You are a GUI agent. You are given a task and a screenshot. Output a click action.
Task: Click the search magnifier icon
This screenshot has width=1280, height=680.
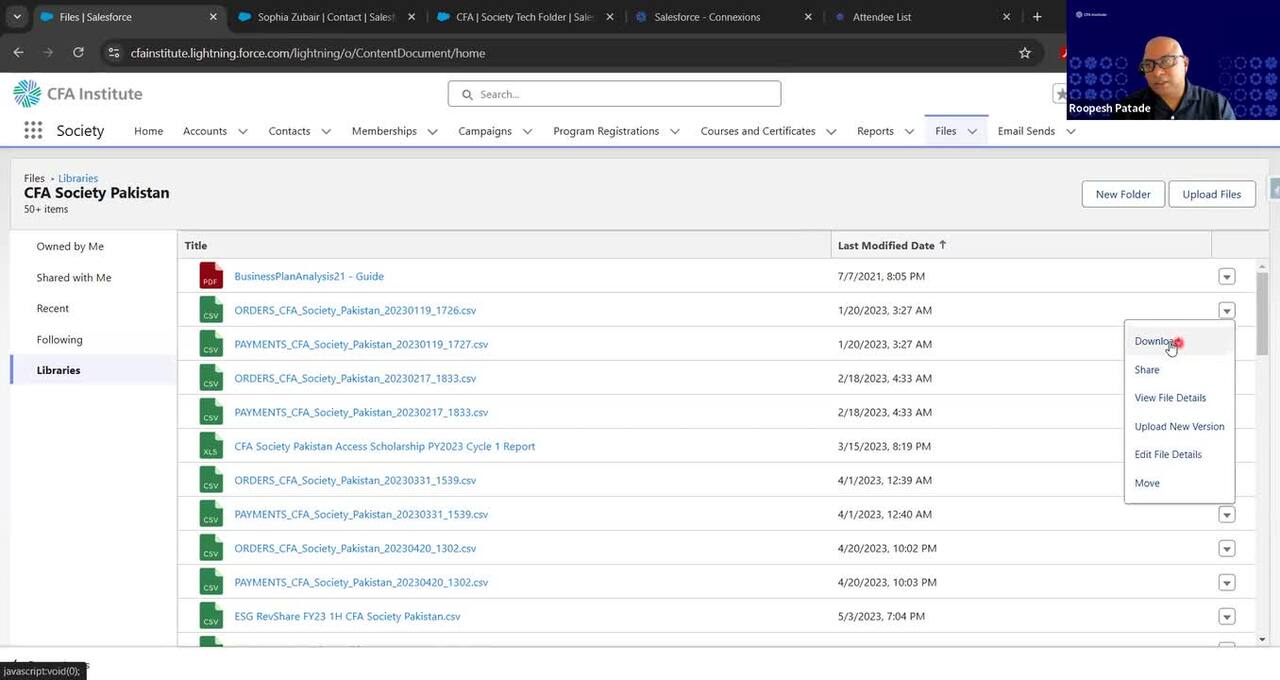click(467, 94)
